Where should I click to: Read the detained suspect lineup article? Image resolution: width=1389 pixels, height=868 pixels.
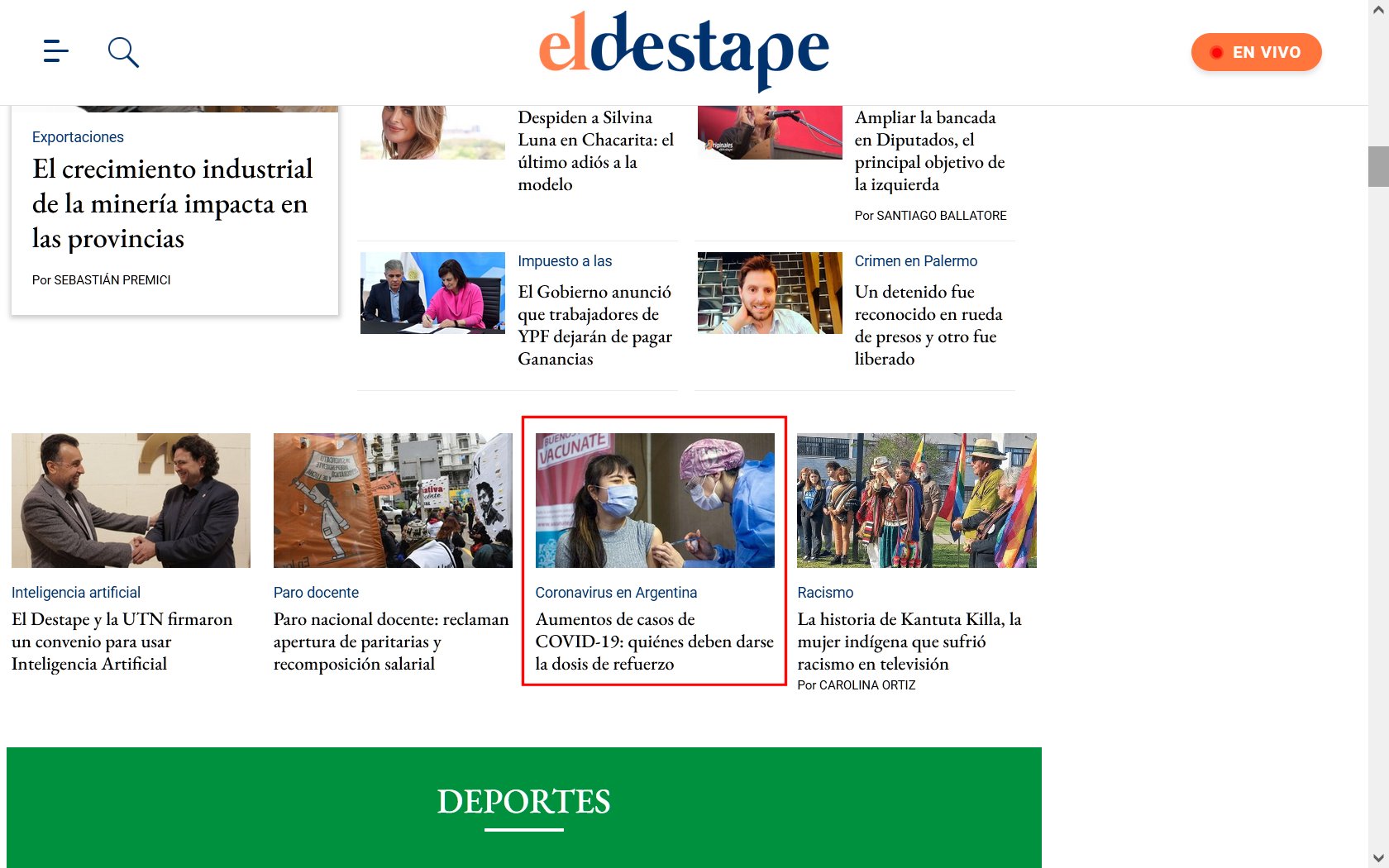(928, 325)
